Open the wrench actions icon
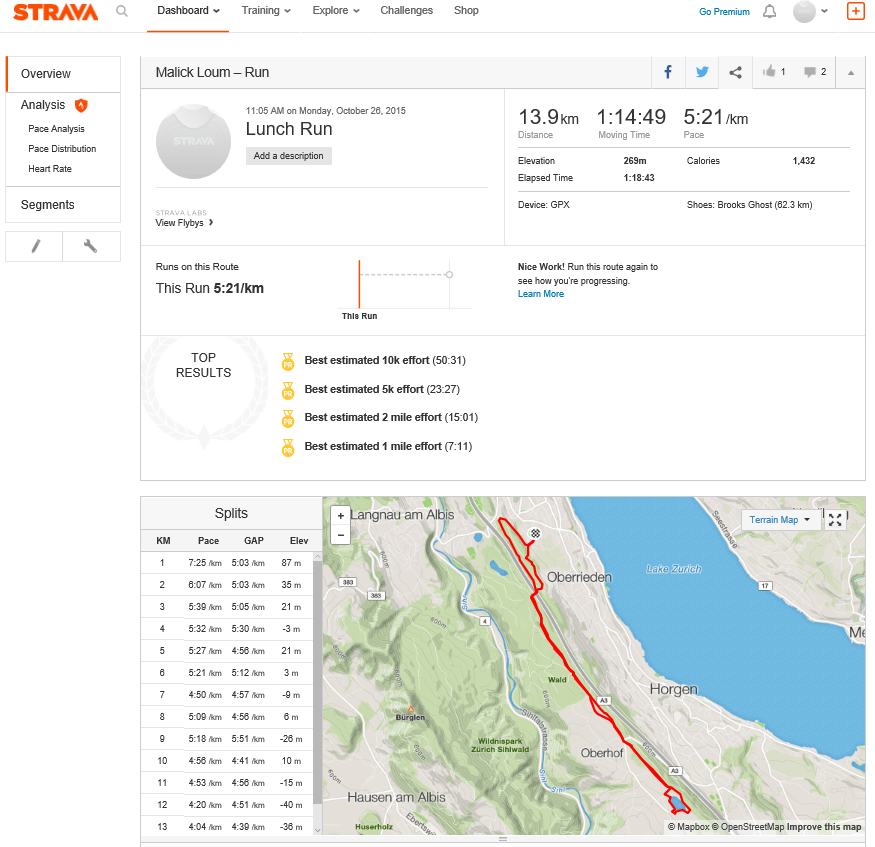This screenshot has height=847, width=875. 91,246
